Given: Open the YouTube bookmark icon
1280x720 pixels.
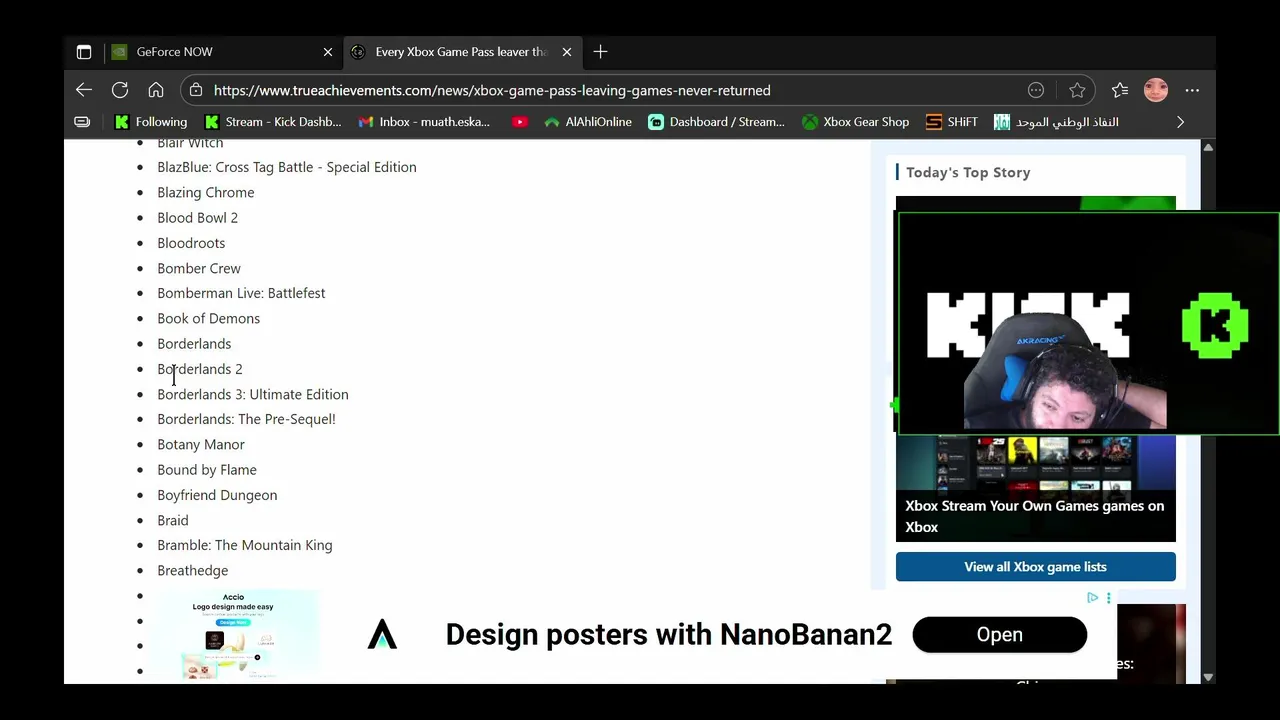Looking at the screenshot, I should coord(519,122).
